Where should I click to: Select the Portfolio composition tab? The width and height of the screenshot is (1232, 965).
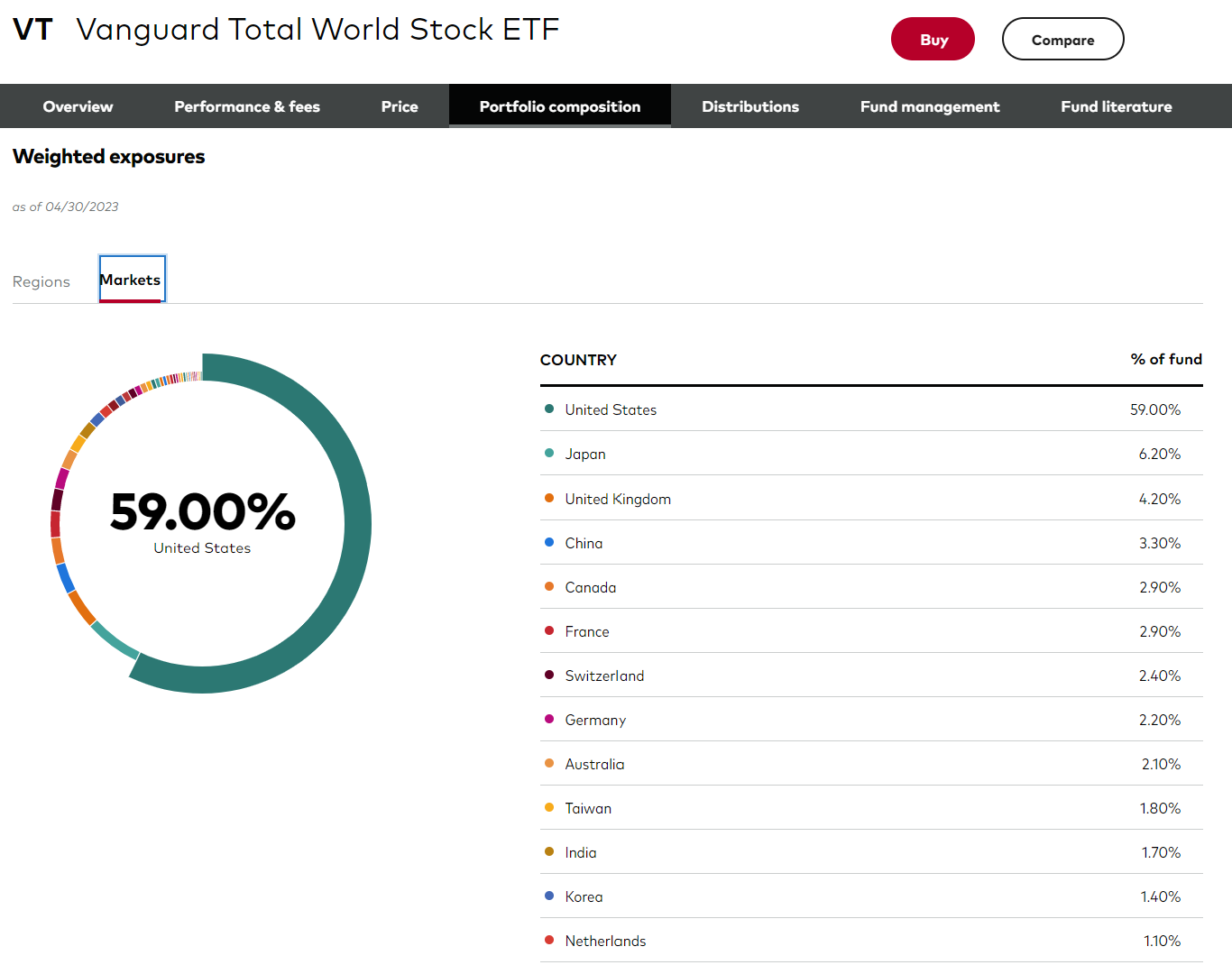(560, 106)
